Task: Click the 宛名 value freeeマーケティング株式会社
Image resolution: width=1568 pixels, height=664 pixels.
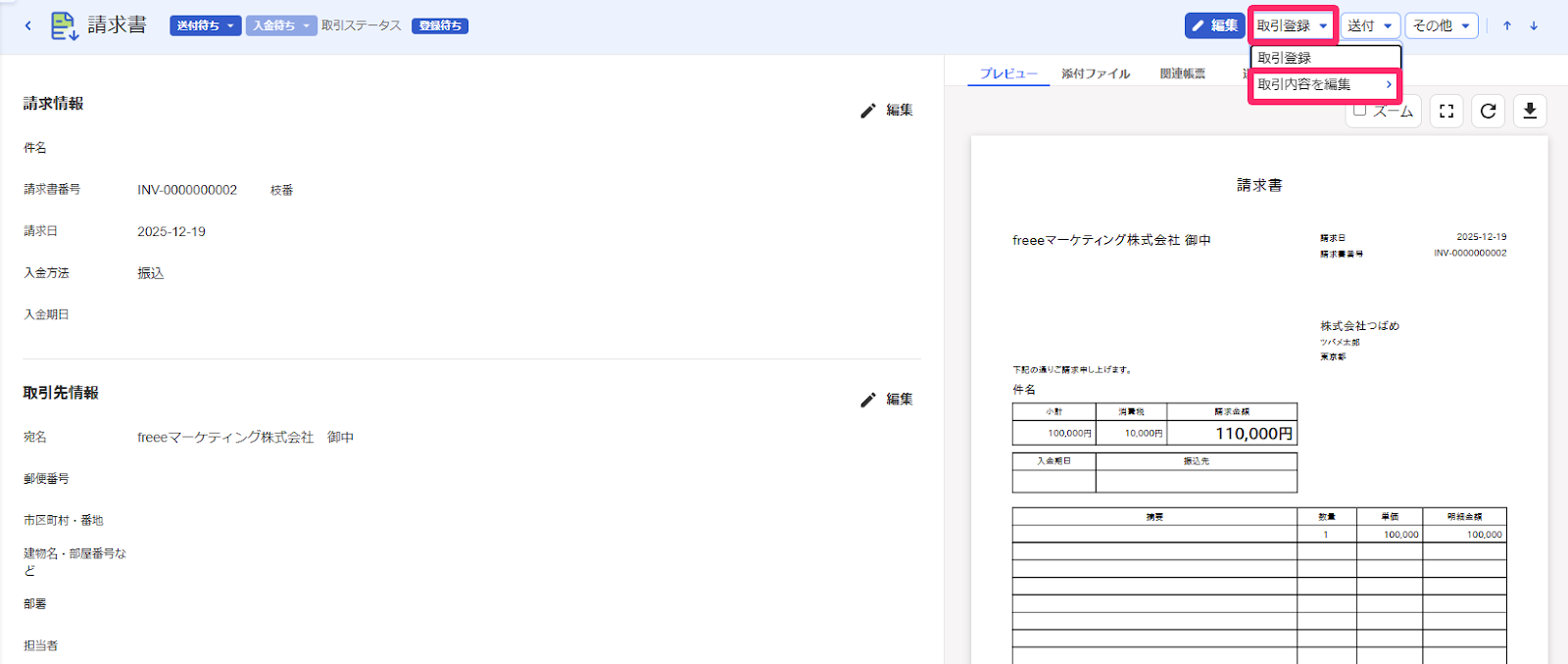Action: pyautogui.click(x=225, y=437)
